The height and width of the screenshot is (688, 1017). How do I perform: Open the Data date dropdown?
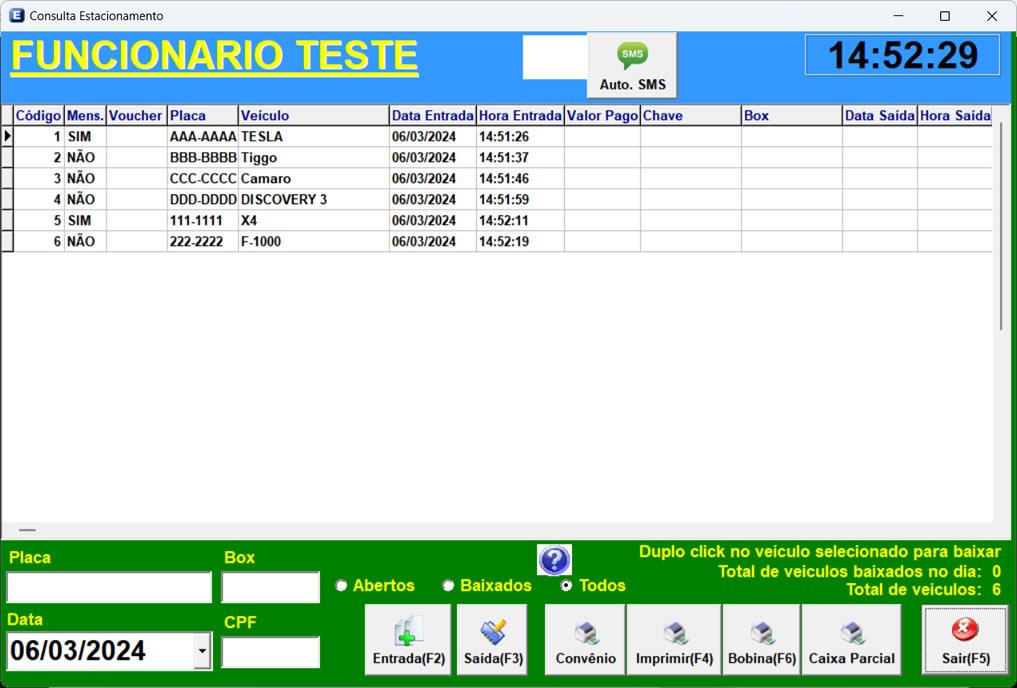tap(204, 651)
